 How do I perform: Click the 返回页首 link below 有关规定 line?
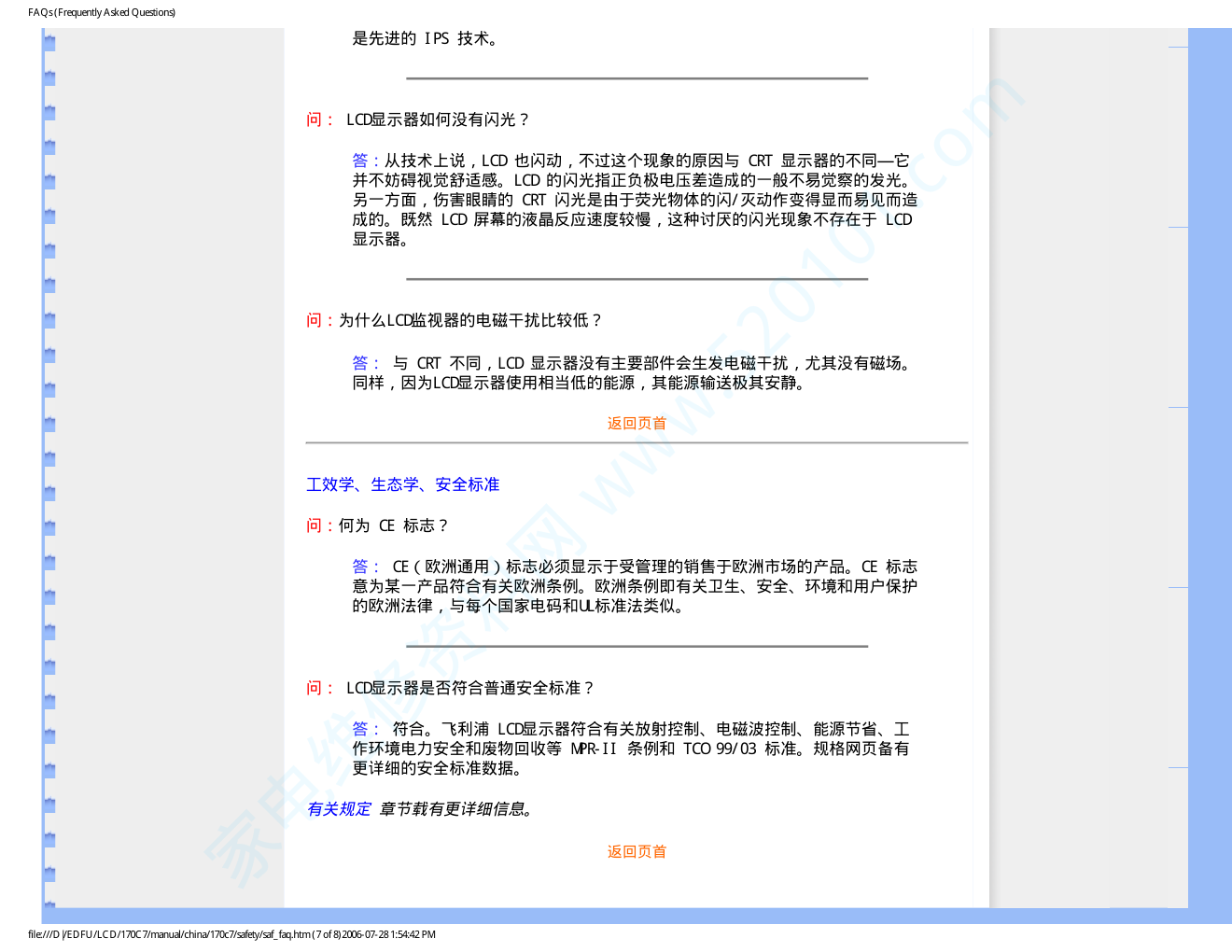click(x=637, y=852)
